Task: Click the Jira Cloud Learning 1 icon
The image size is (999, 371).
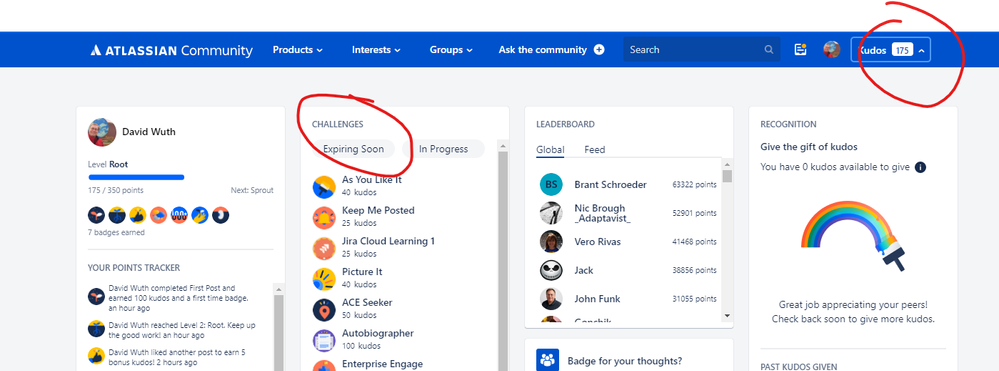Action: pyautogui.click(x=324, y=248)
